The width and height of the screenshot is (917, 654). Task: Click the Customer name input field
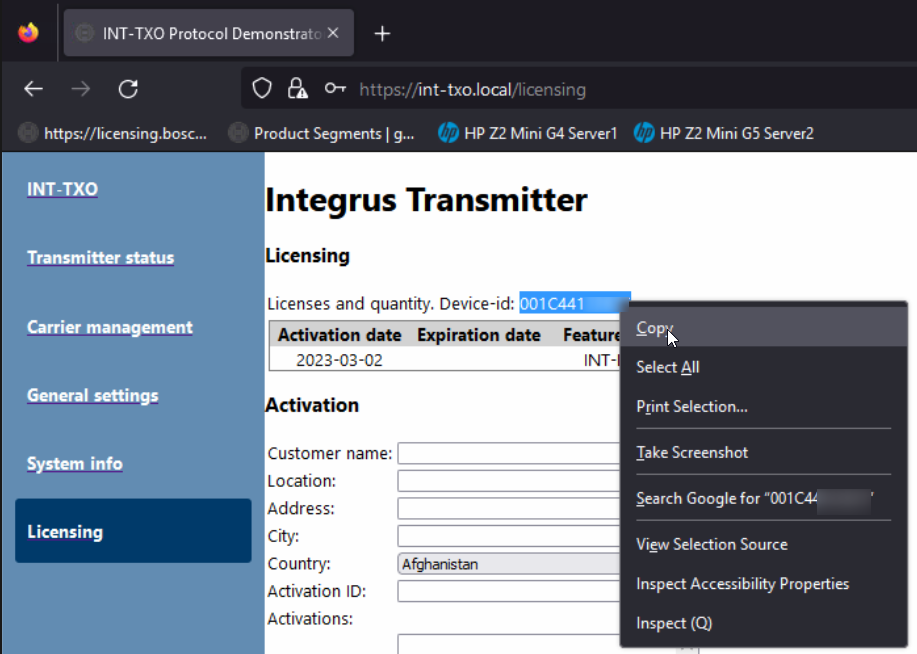508,454
